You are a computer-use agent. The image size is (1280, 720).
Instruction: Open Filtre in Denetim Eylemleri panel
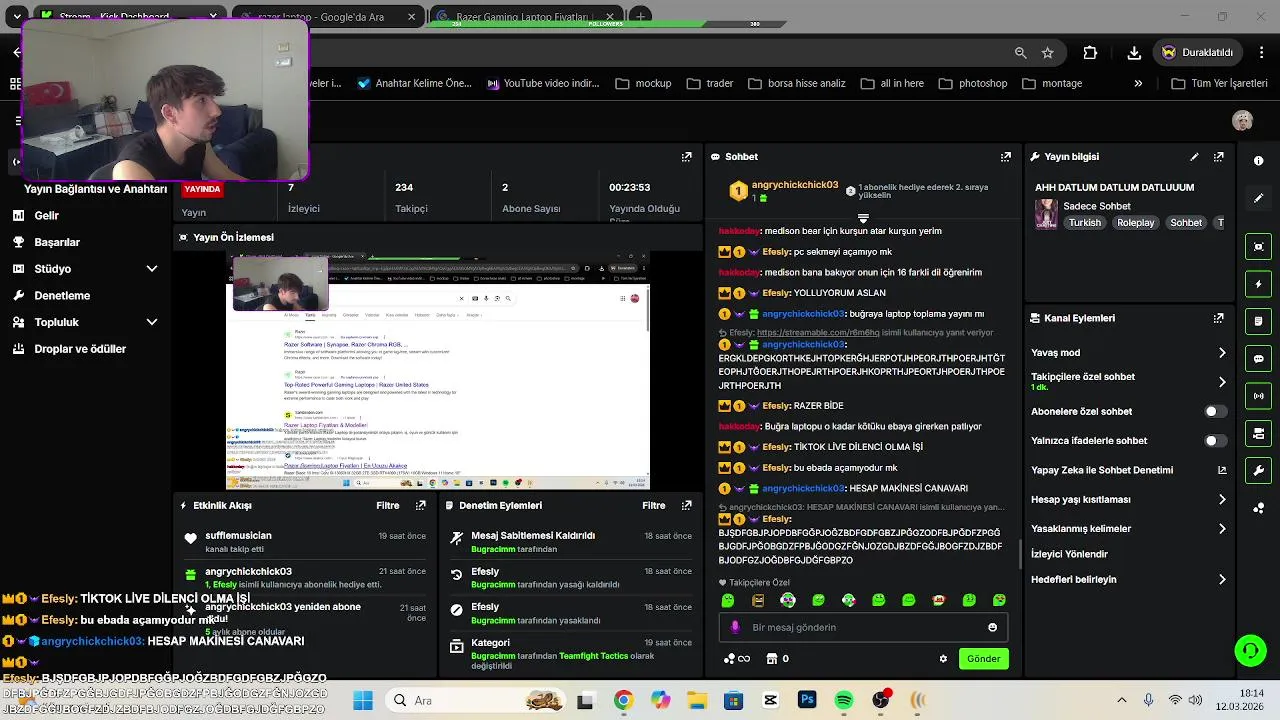(654, 506)
